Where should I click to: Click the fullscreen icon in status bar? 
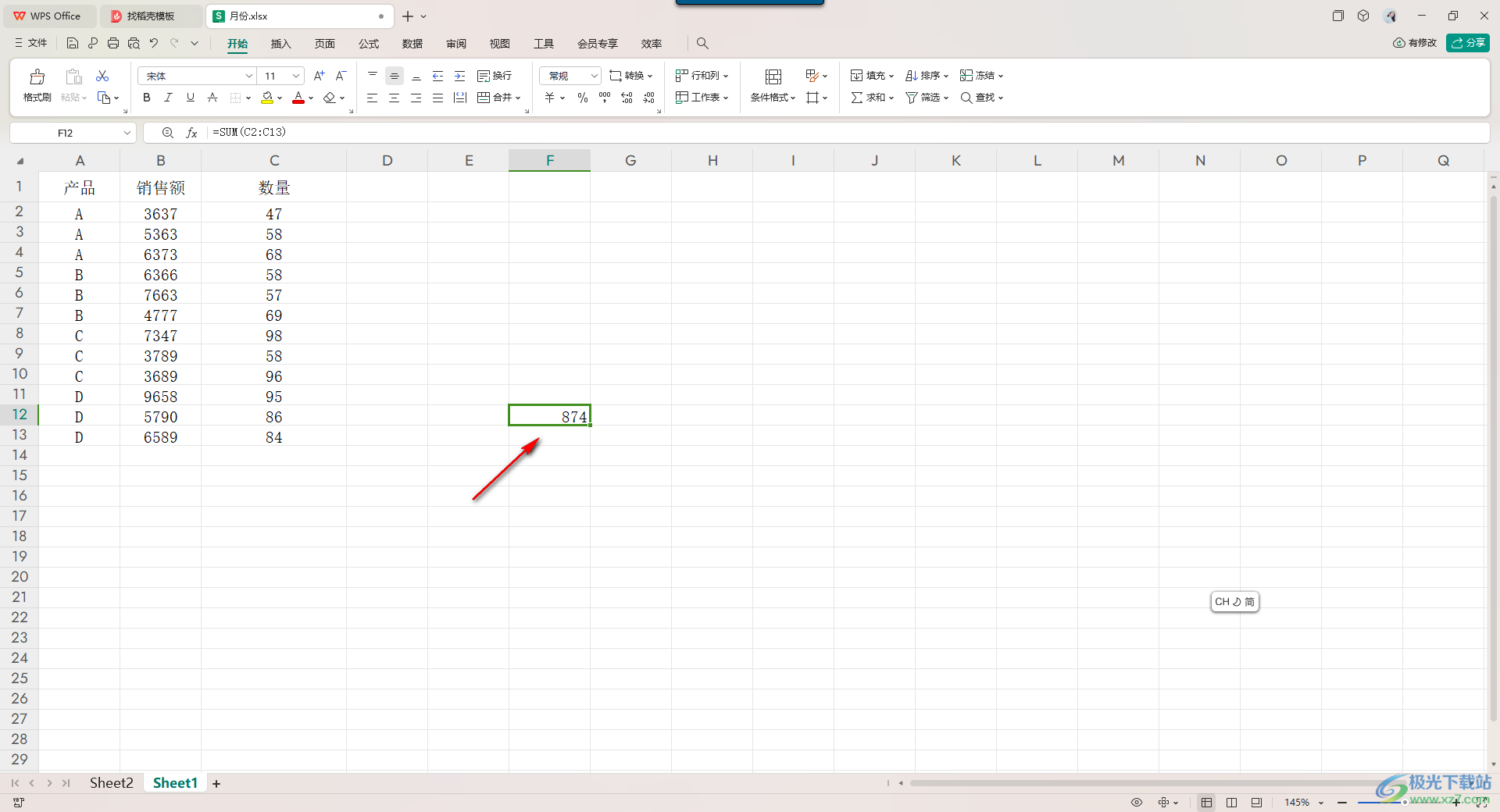tap(1482, 802)
